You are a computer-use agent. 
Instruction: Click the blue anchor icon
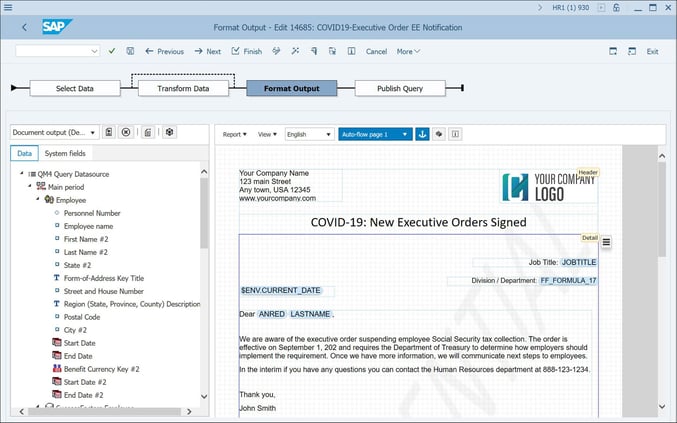coord(422,134)
